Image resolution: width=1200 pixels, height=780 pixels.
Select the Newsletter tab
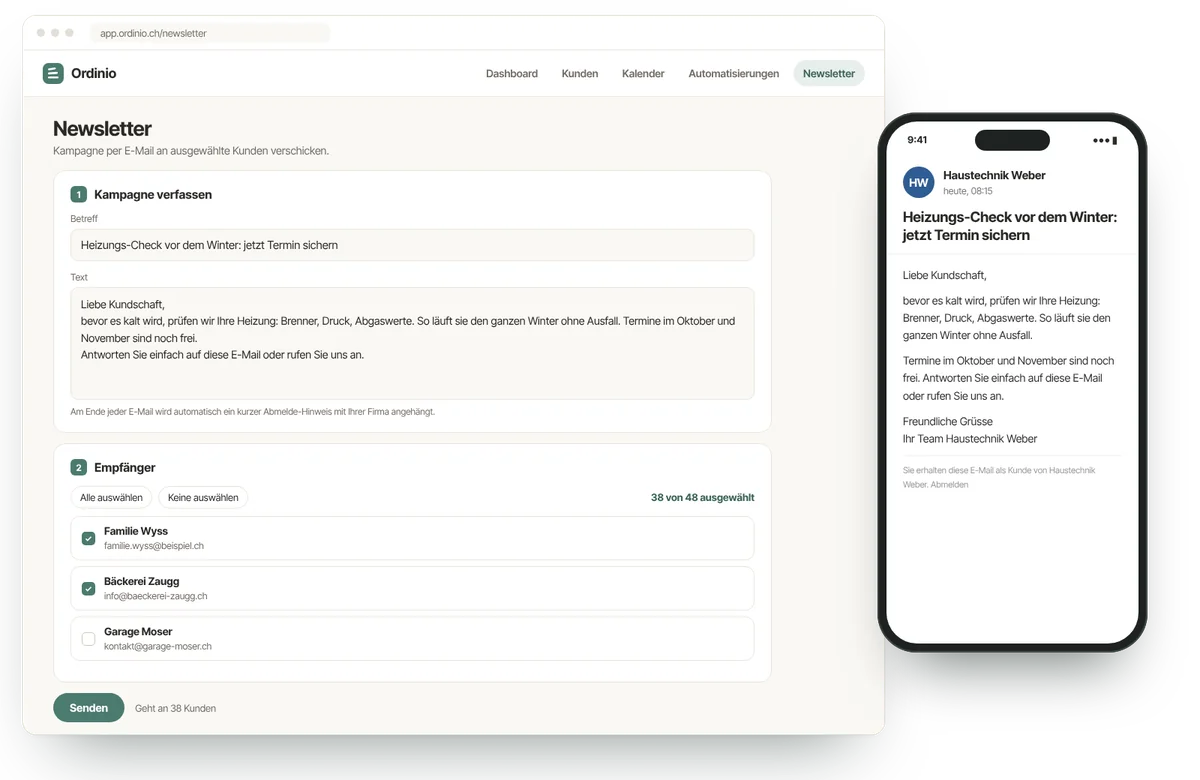coord(829,73)
